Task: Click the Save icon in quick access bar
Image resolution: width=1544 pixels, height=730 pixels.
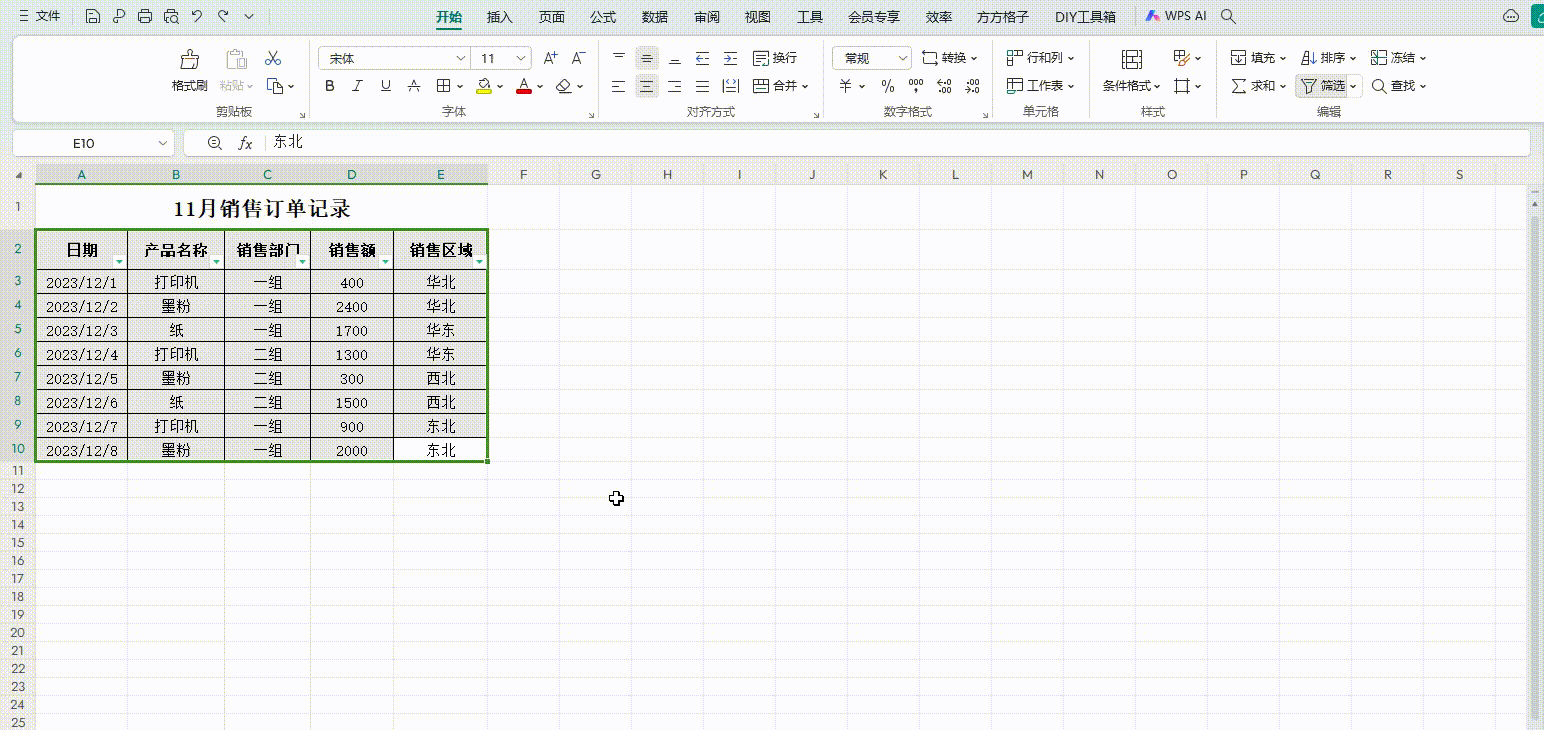Action: [x=93, y=16]
